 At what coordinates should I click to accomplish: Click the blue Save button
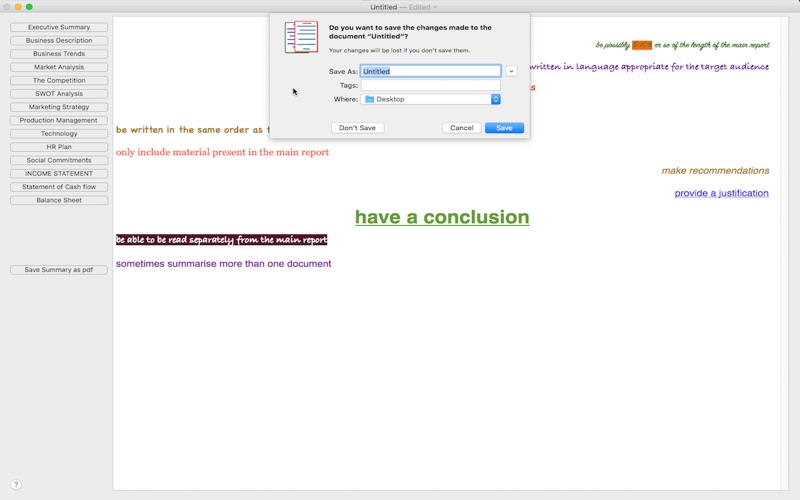coord(504,128)
